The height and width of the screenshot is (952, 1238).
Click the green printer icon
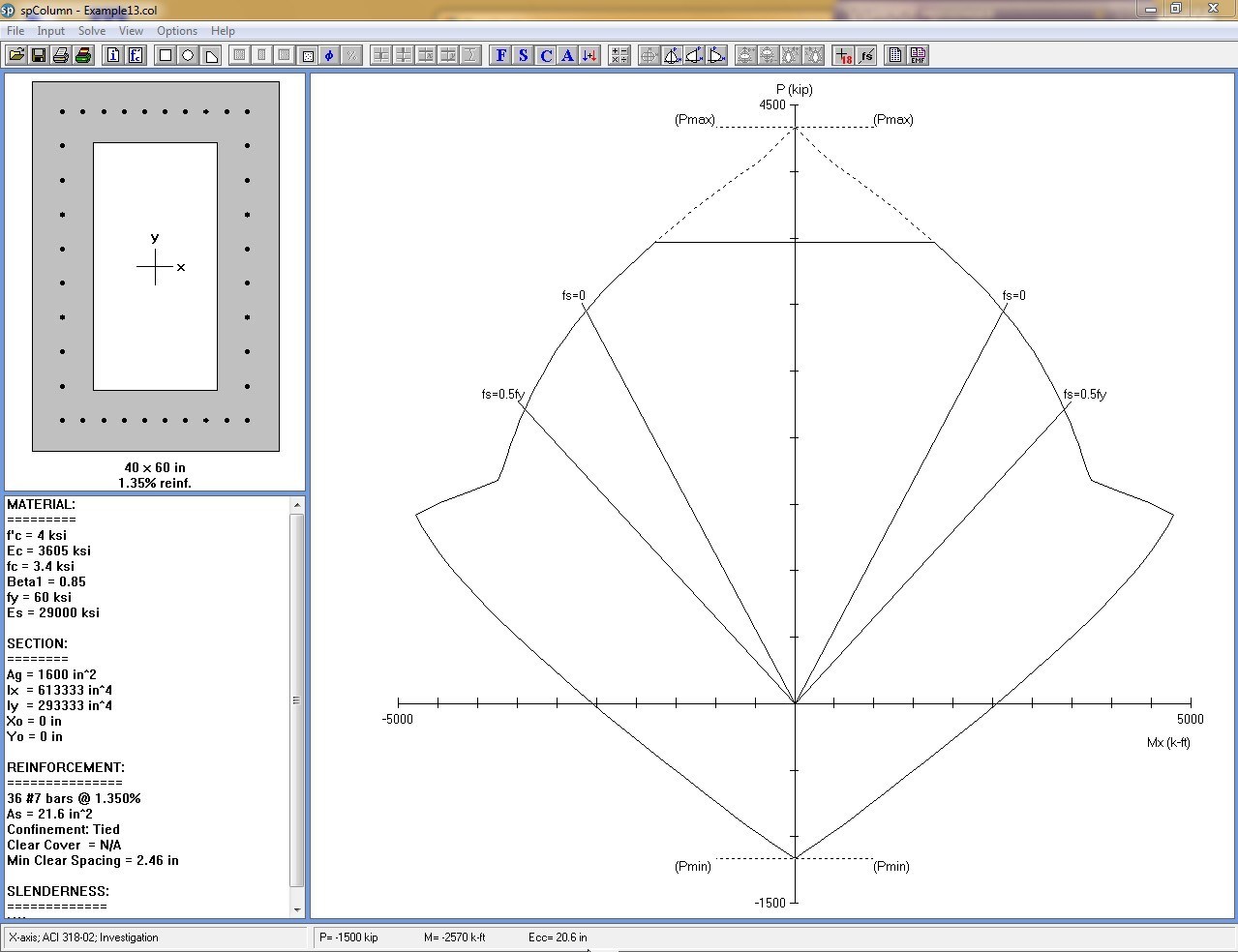pos(83,55)
